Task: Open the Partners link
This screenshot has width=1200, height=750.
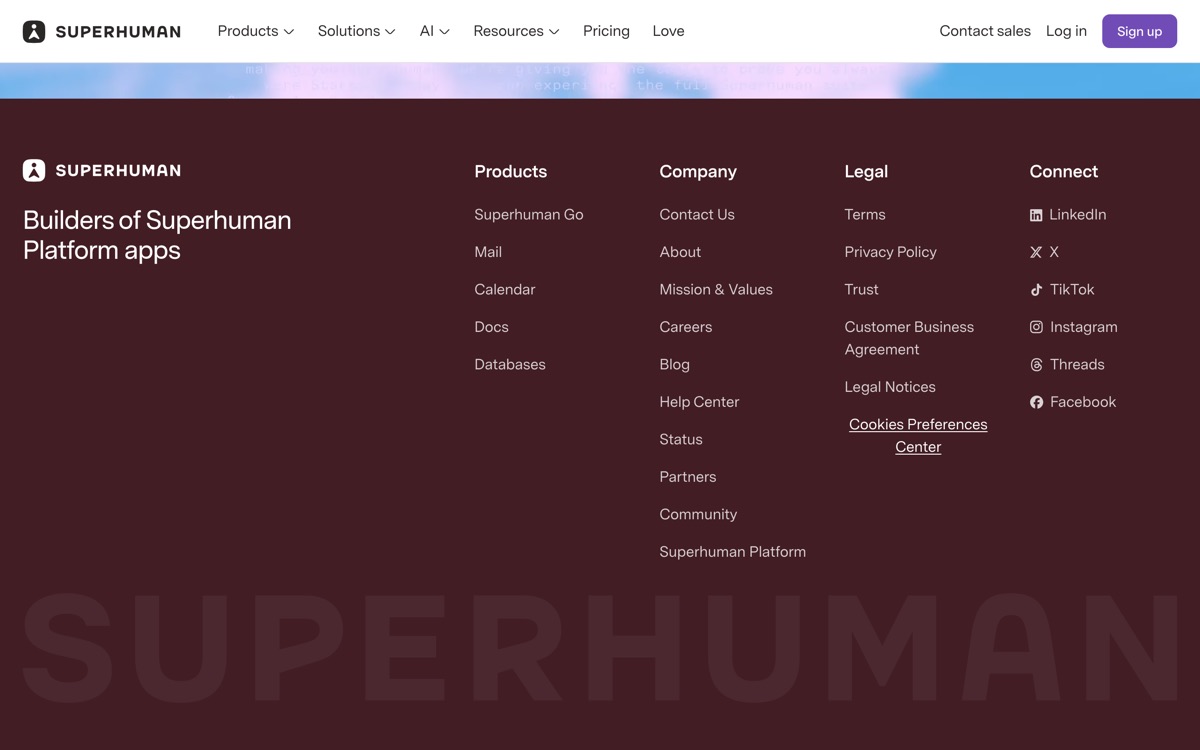Action: point(688,477)
